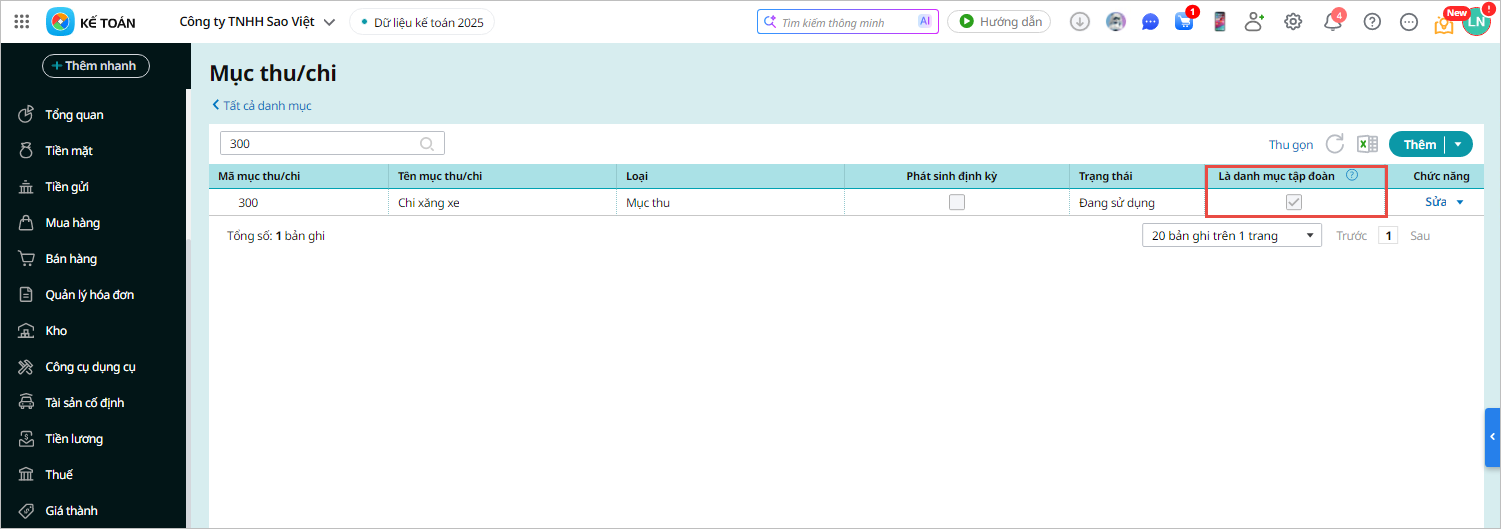The image size is (1501, 529).
Task: Go to Tiền lương menu item
Action: (74, 439)
